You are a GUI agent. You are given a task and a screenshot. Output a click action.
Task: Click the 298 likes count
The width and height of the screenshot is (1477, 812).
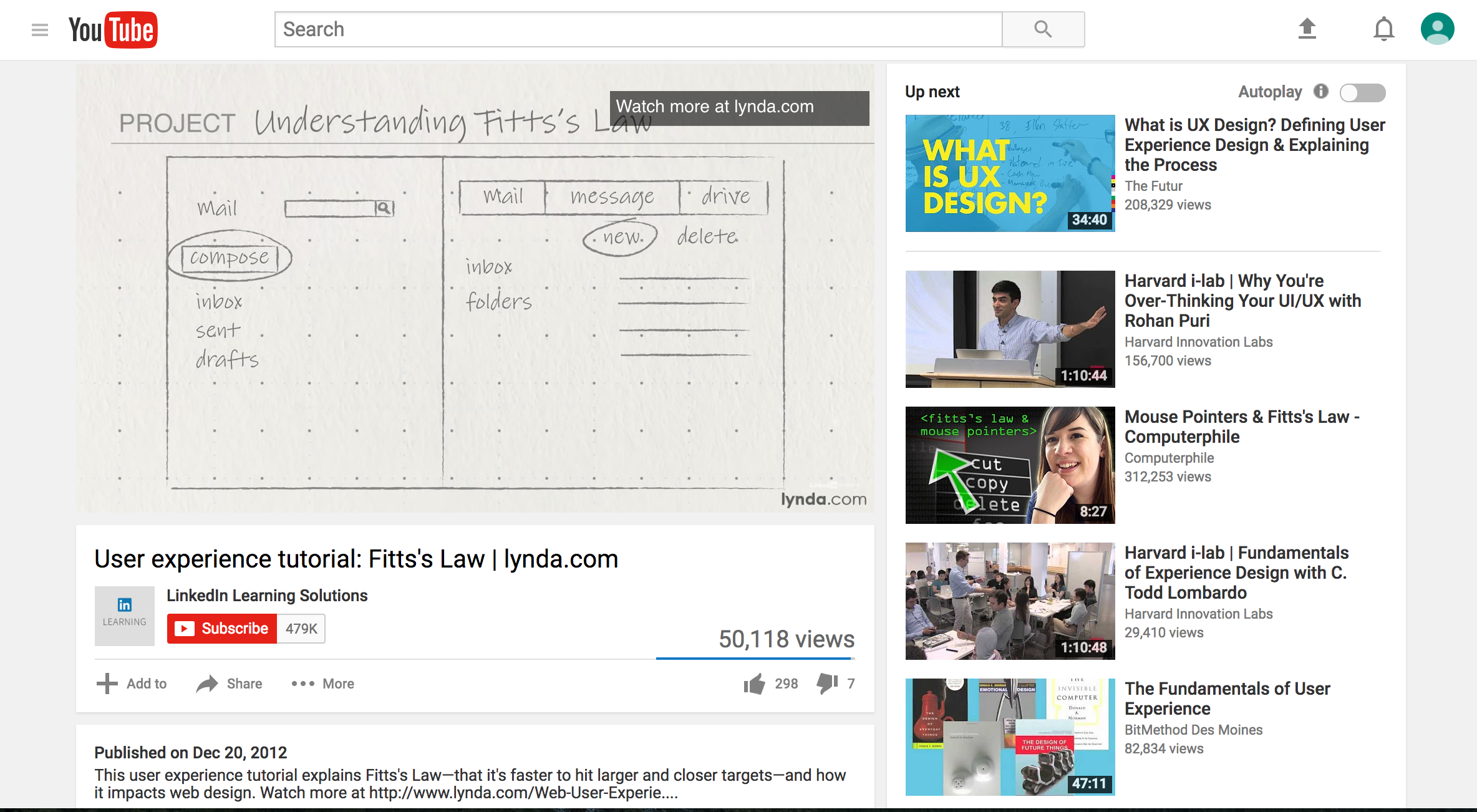(786, 684)
